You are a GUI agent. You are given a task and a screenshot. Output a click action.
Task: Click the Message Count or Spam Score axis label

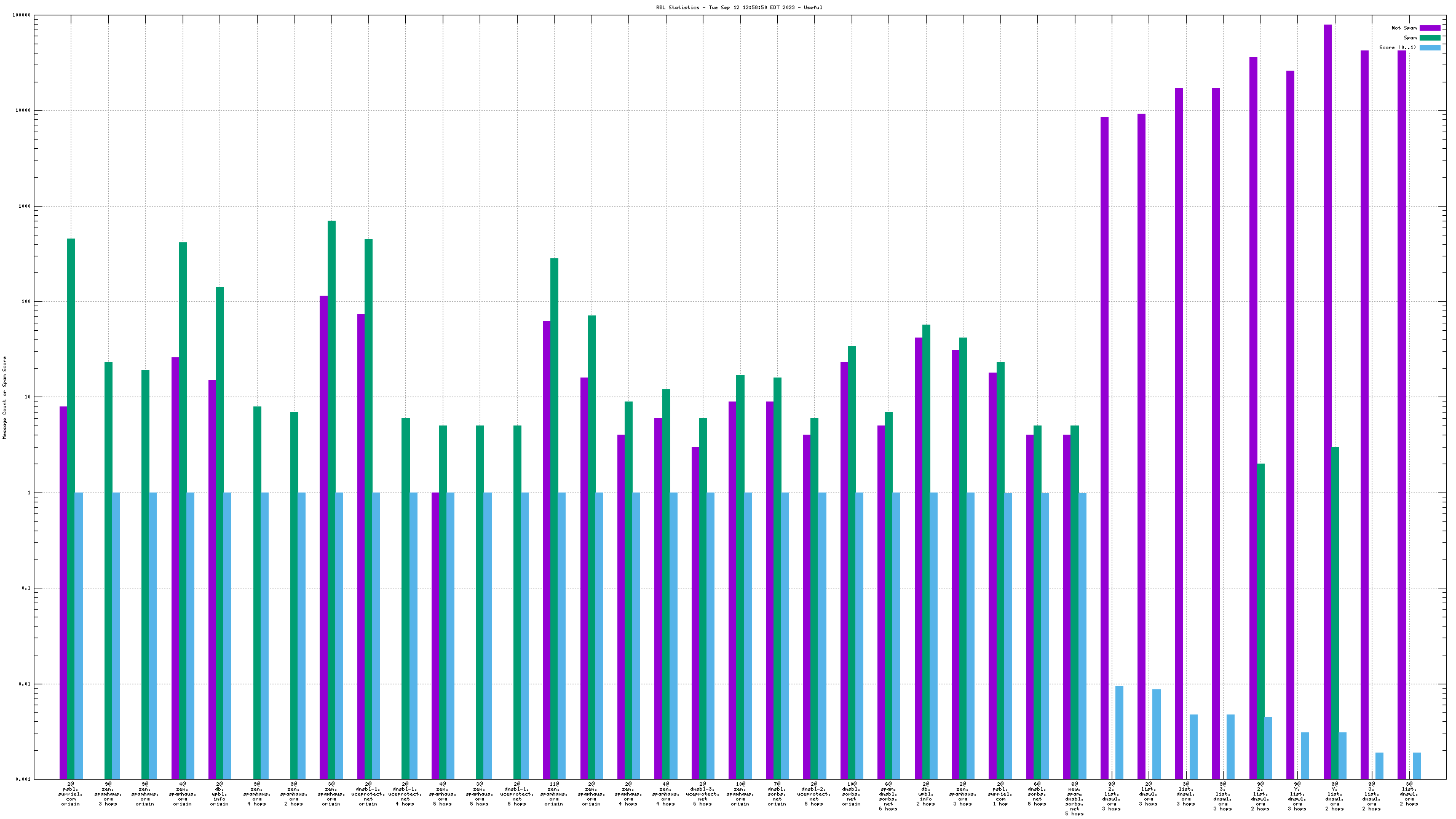click(x=4, y=397)
